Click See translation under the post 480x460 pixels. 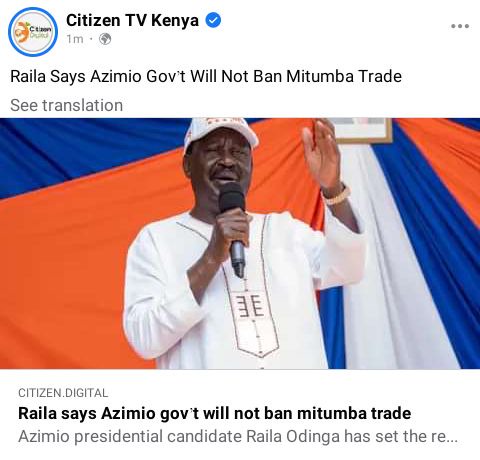(67, 105)
